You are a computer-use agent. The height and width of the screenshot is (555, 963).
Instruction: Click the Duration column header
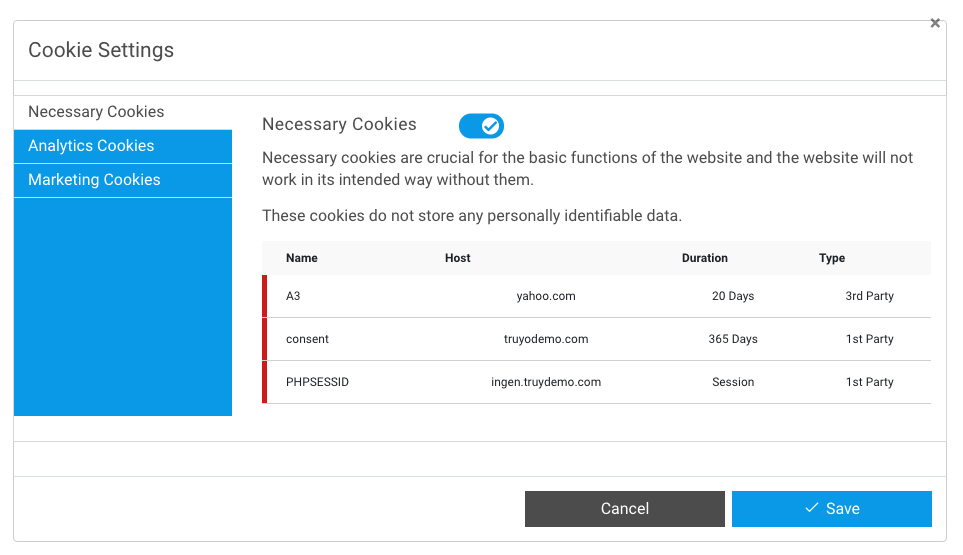[x=705, y=258]
